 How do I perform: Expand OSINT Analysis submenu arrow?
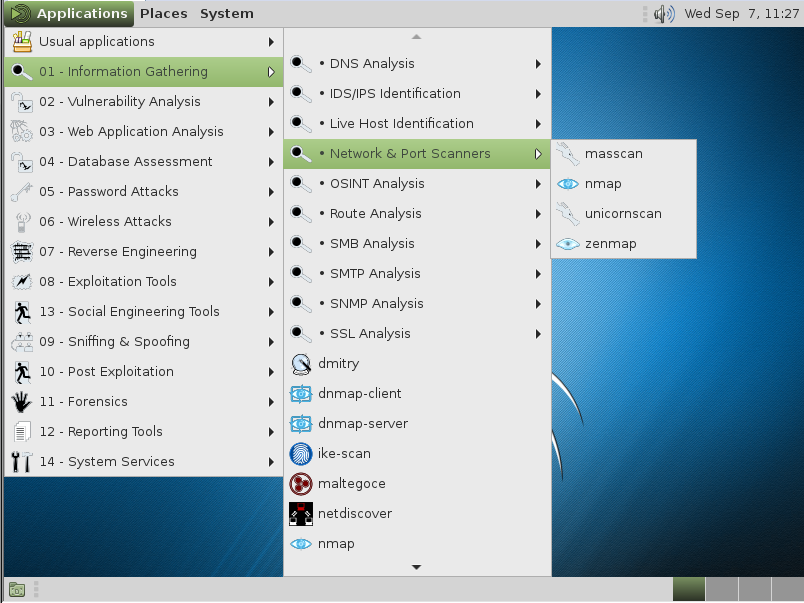538,184
